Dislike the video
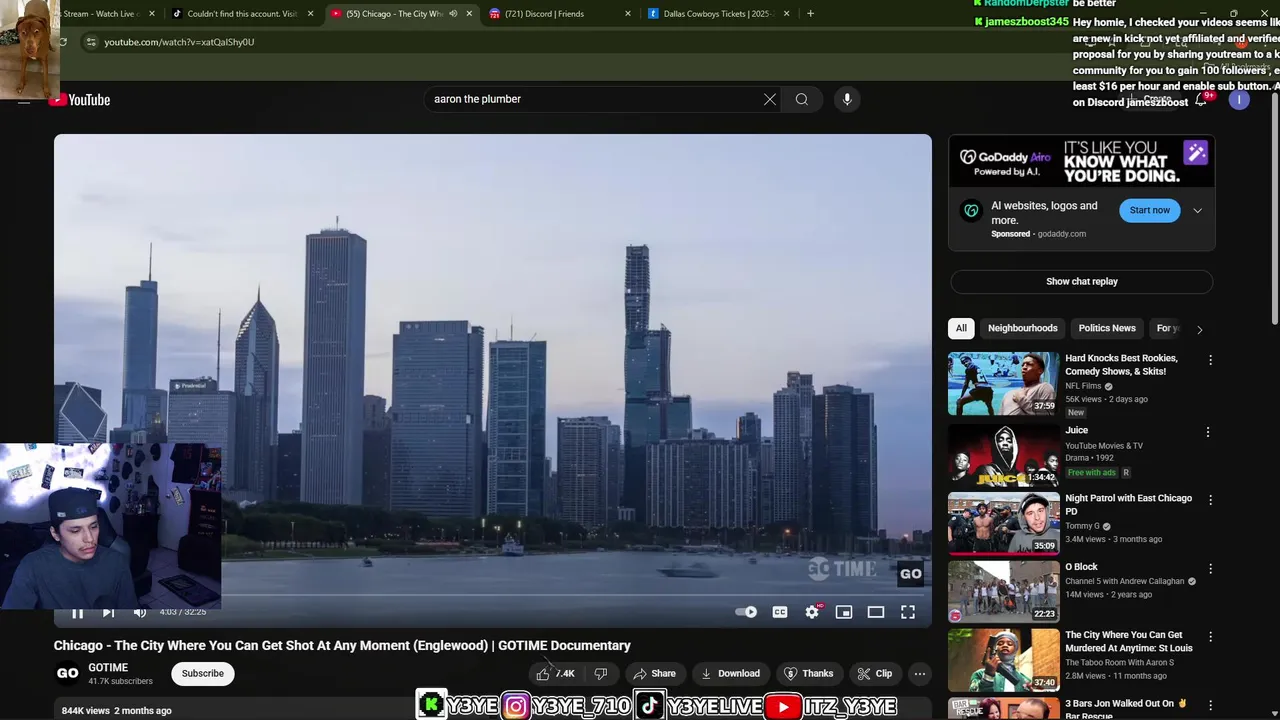Image resolution: width=1280 pixels, height=720 pixels. (601, 674)
